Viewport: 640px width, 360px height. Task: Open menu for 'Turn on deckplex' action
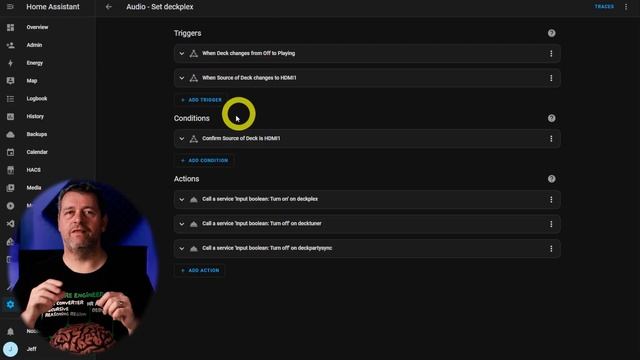551,200
